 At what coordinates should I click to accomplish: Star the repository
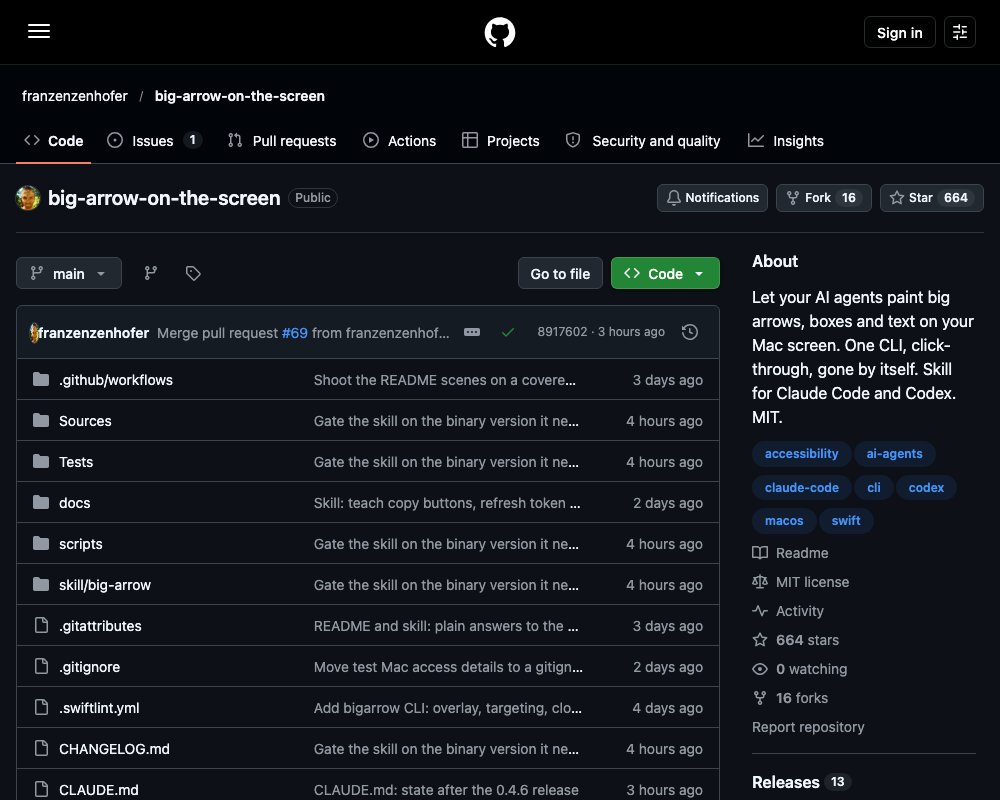click(932, 198)
